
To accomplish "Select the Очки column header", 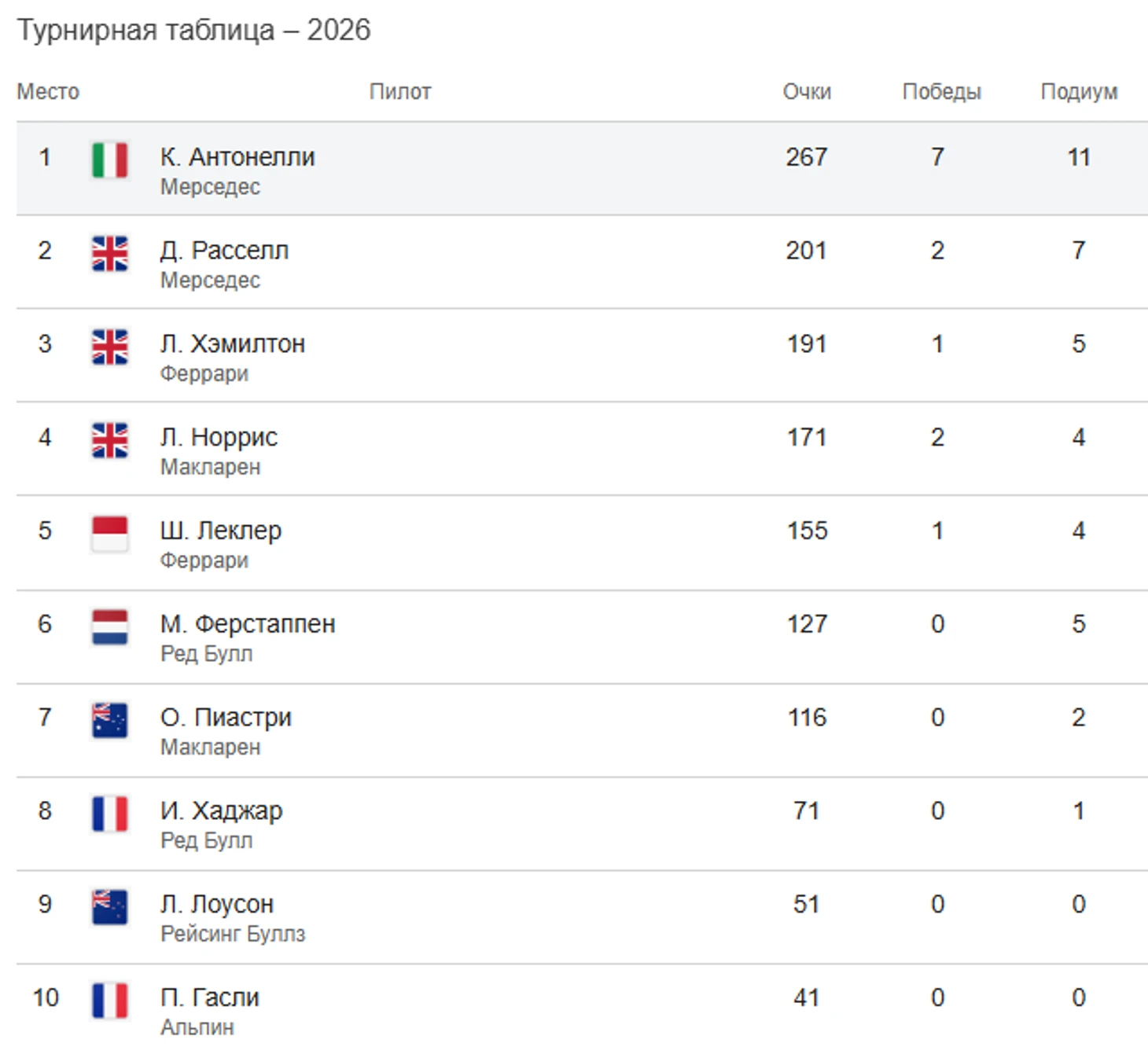I will coord(807,92).
